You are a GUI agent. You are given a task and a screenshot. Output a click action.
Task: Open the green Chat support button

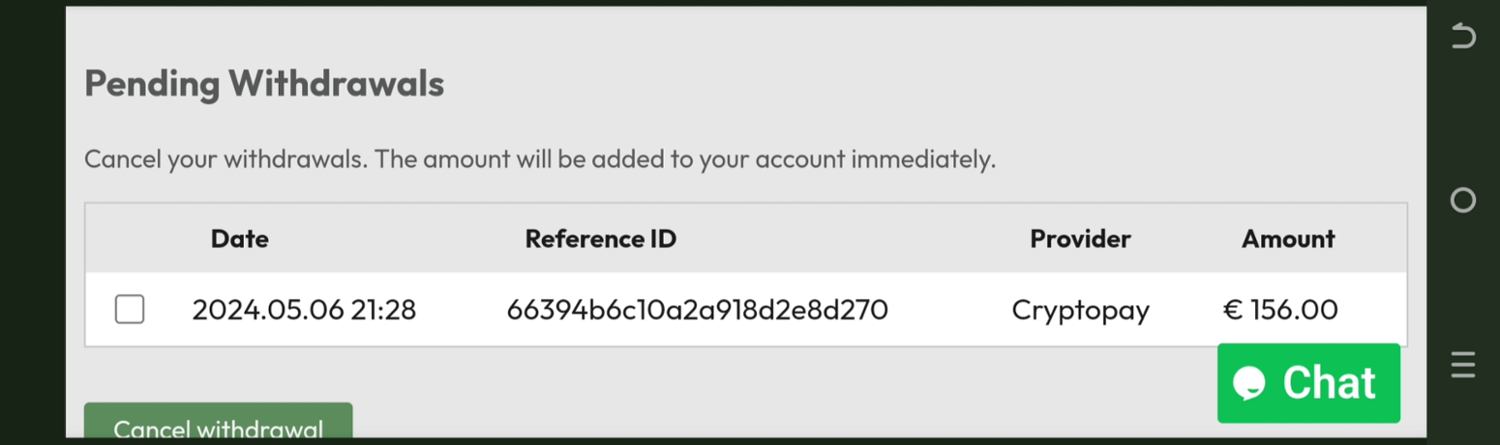pos(1308,383)
